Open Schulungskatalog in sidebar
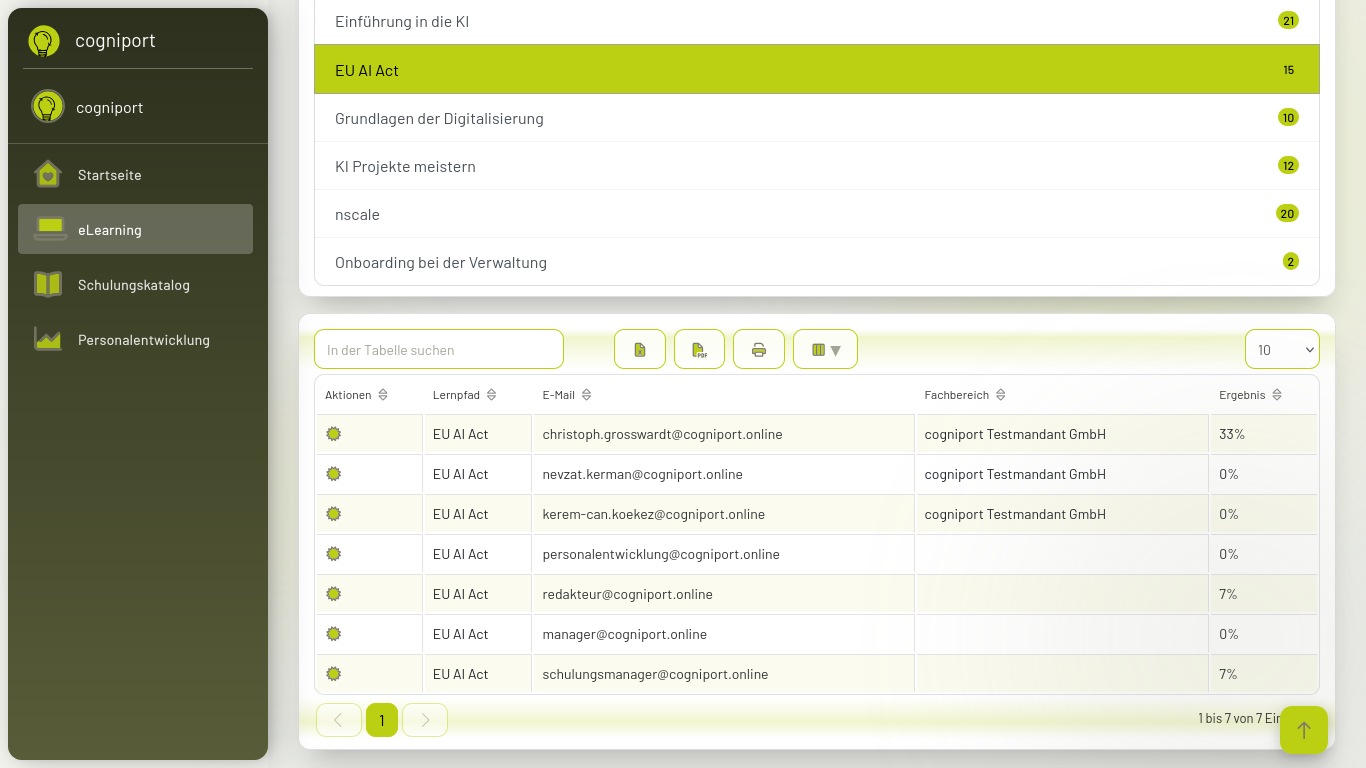 135,284
